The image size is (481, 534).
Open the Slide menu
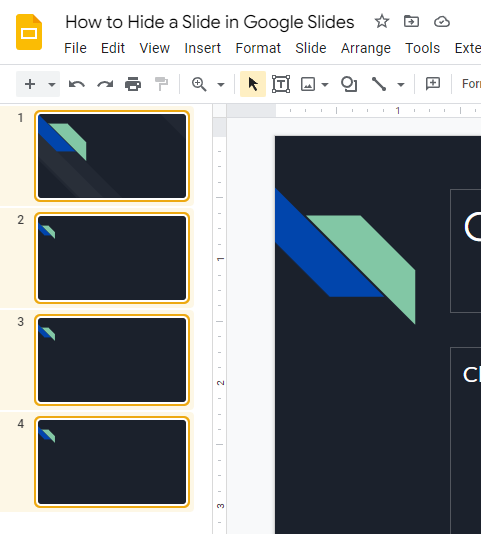click(311, 48)
